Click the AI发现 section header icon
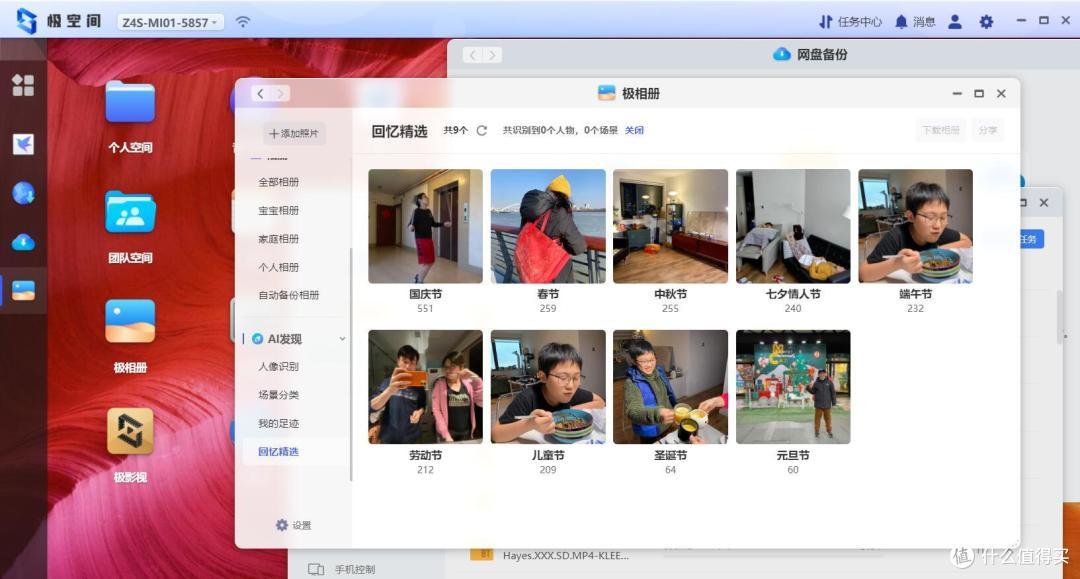This screenshot has height=579, width=1080. point(258,339)
